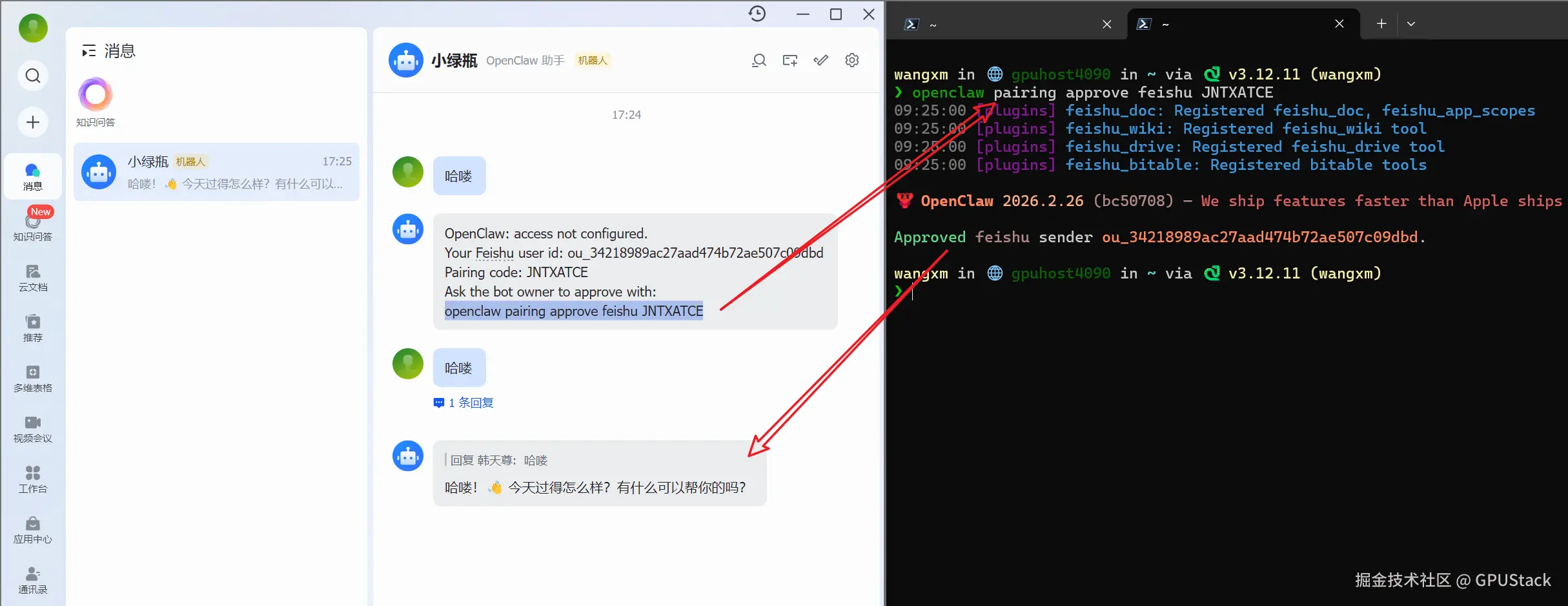The width and height of the screenshot is (1568, 606).
Task: Click the first 哈喽 message bubble
Action: [x=459, y=176]
